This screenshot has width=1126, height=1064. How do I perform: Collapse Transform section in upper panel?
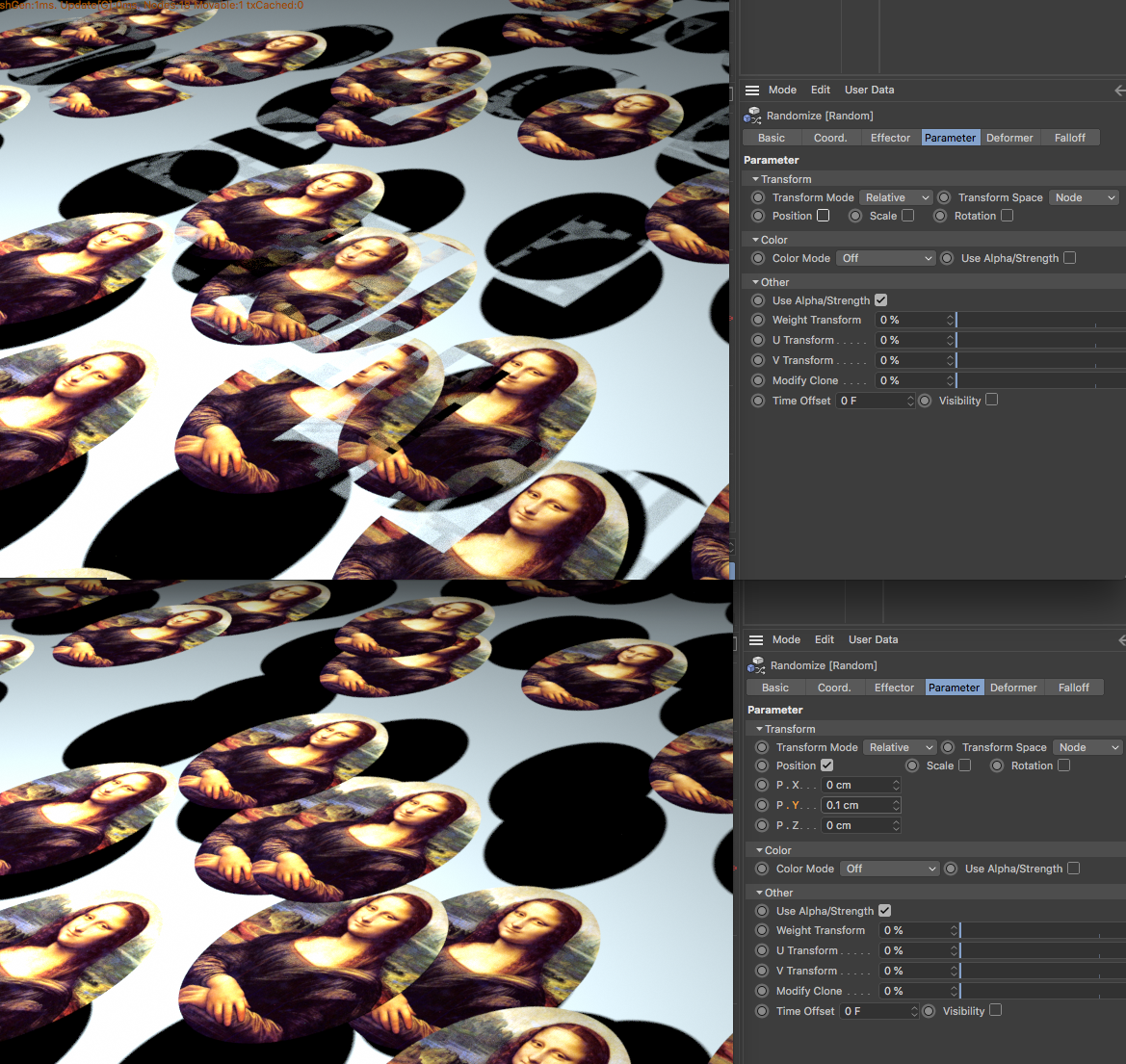[755, 179]
